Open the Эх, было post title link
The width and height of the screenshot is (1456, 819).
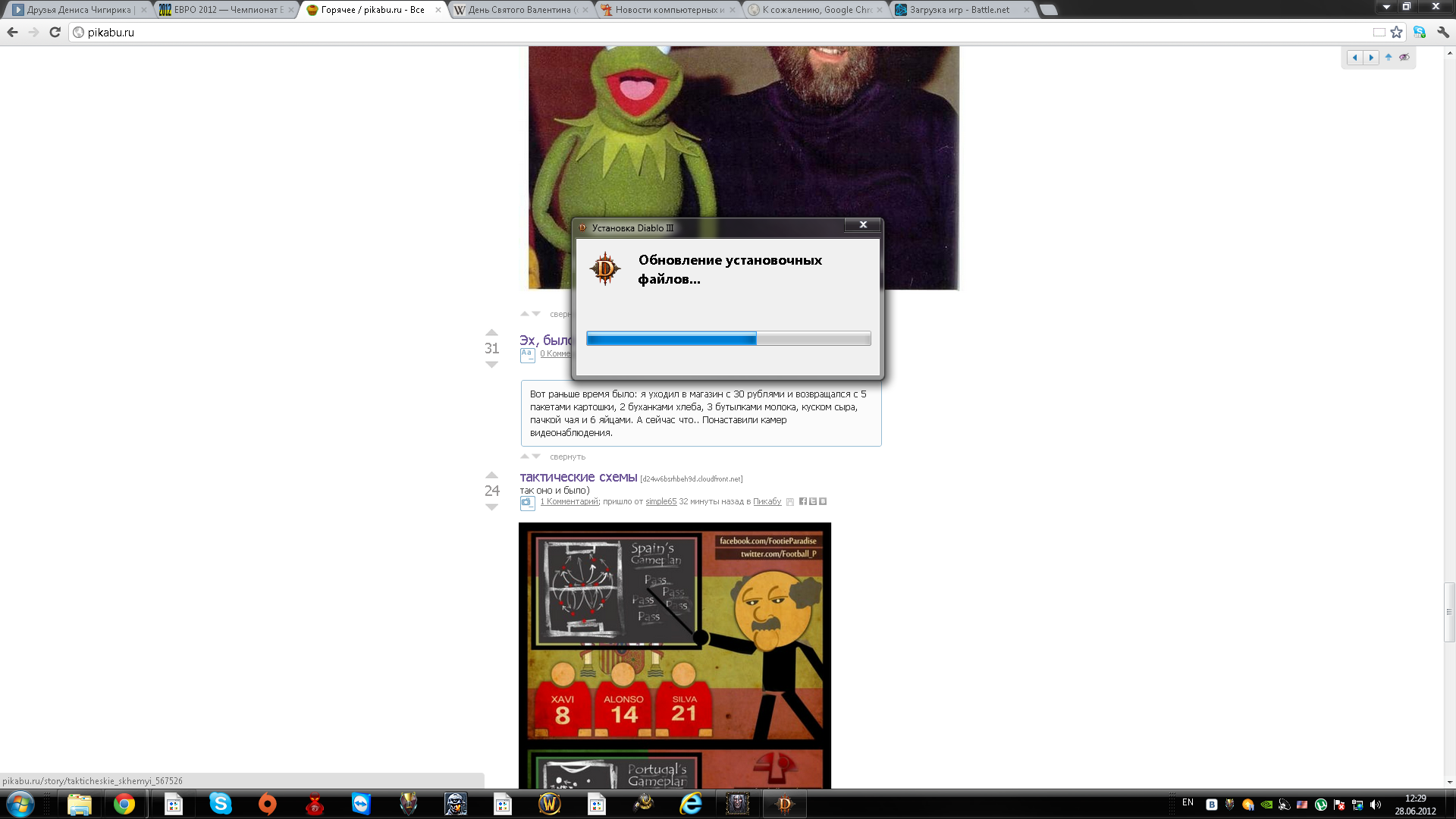coord(546,340)
